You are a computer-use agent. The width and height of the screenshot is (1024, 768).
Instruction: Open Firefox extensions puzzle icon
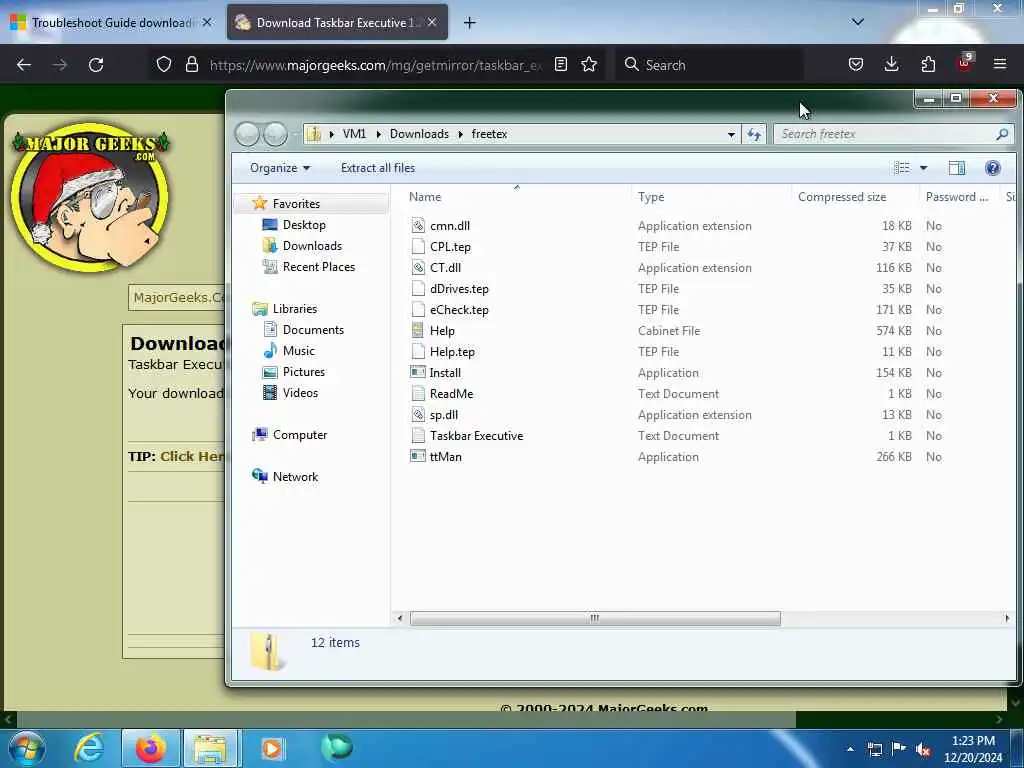(928, 65)
